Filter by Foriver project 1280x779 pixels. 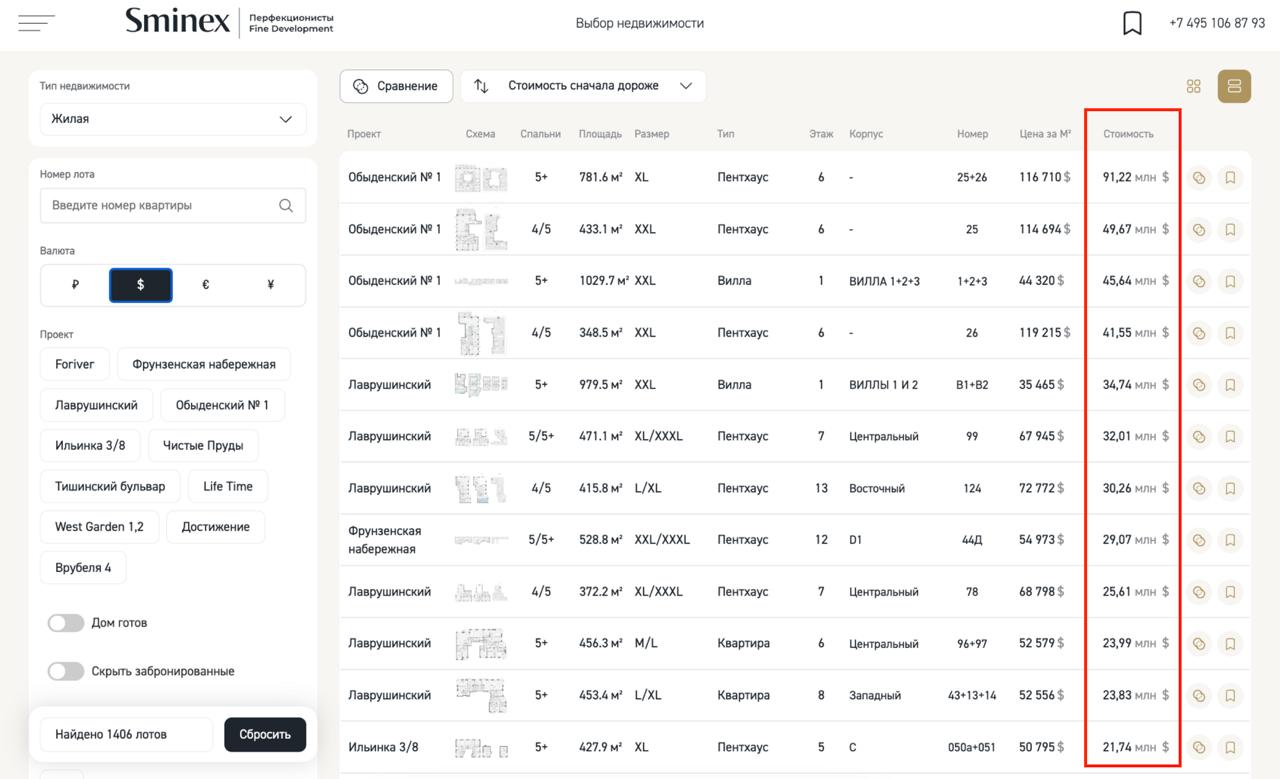coord(75,364)
